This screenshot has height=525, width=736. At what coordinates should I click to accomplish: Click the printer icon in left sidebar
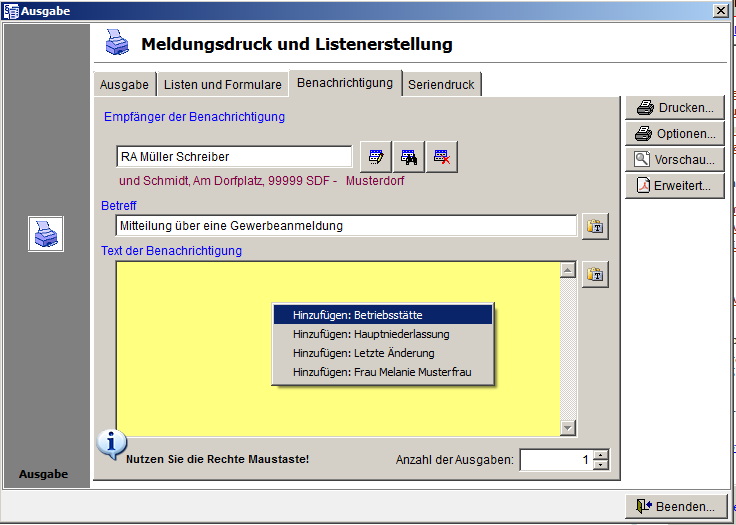point(46,233)
